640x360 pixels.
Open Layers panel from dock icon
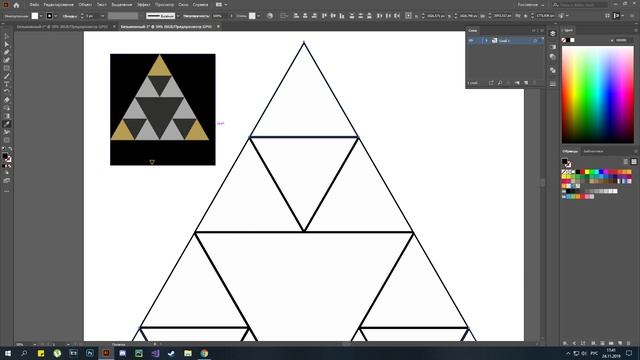[553, 34]
